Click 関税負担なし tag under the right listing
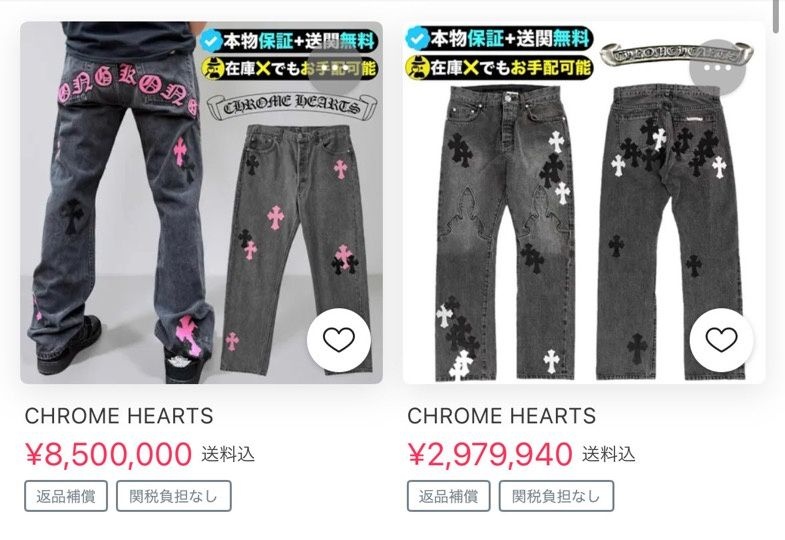The image size is (785, 540). [x=556, y=496]
